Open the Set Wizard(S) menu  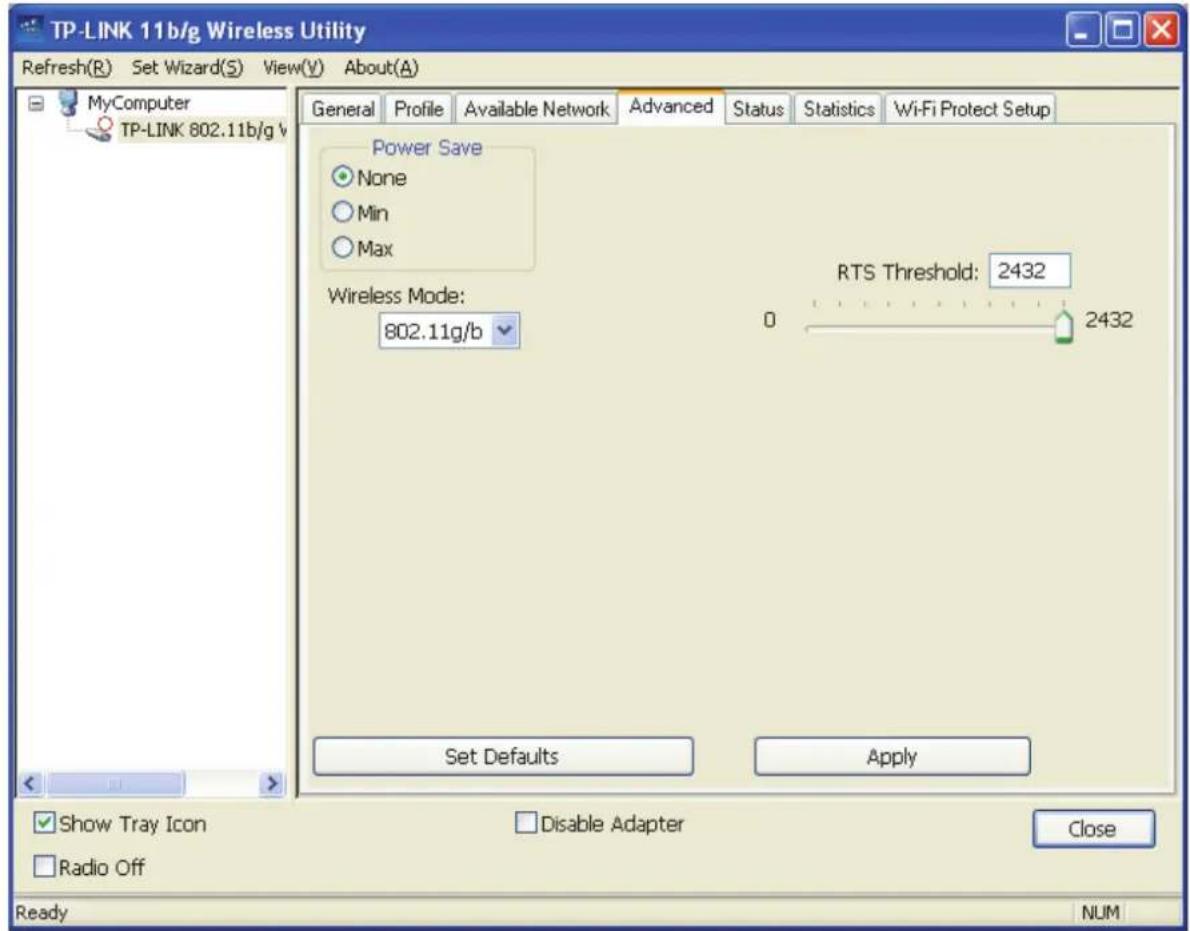coord(187,68)
